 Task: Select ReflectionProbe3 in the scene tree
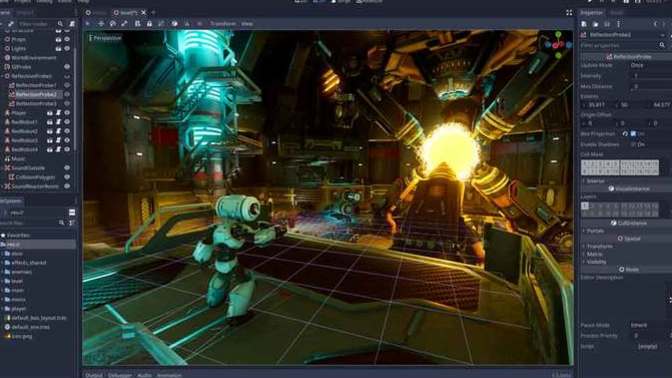tap(36, 103)
